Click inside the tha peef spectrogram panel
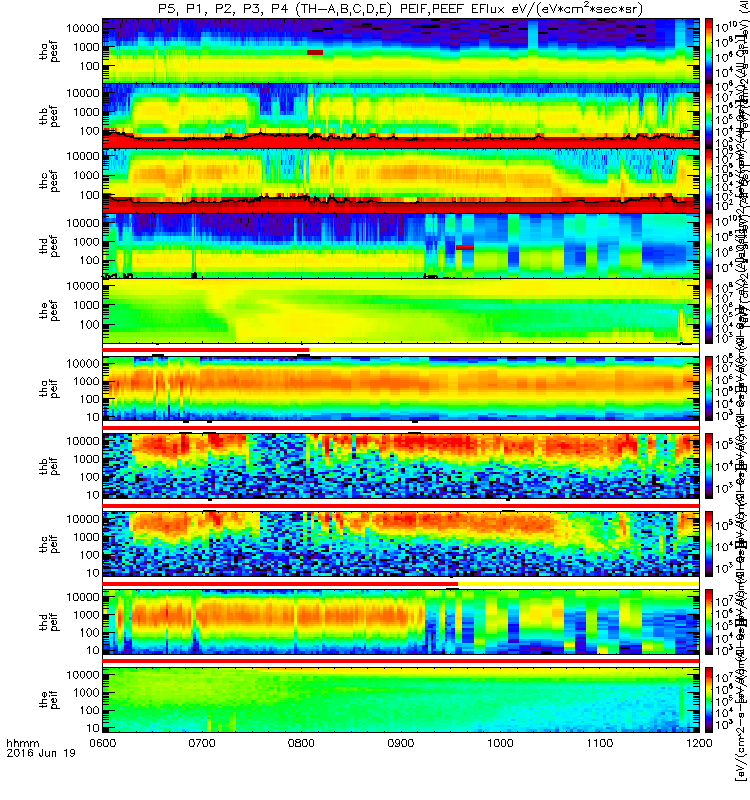Image resolution: width=750 pixels, height=800 pixels. tap(401, 51)
